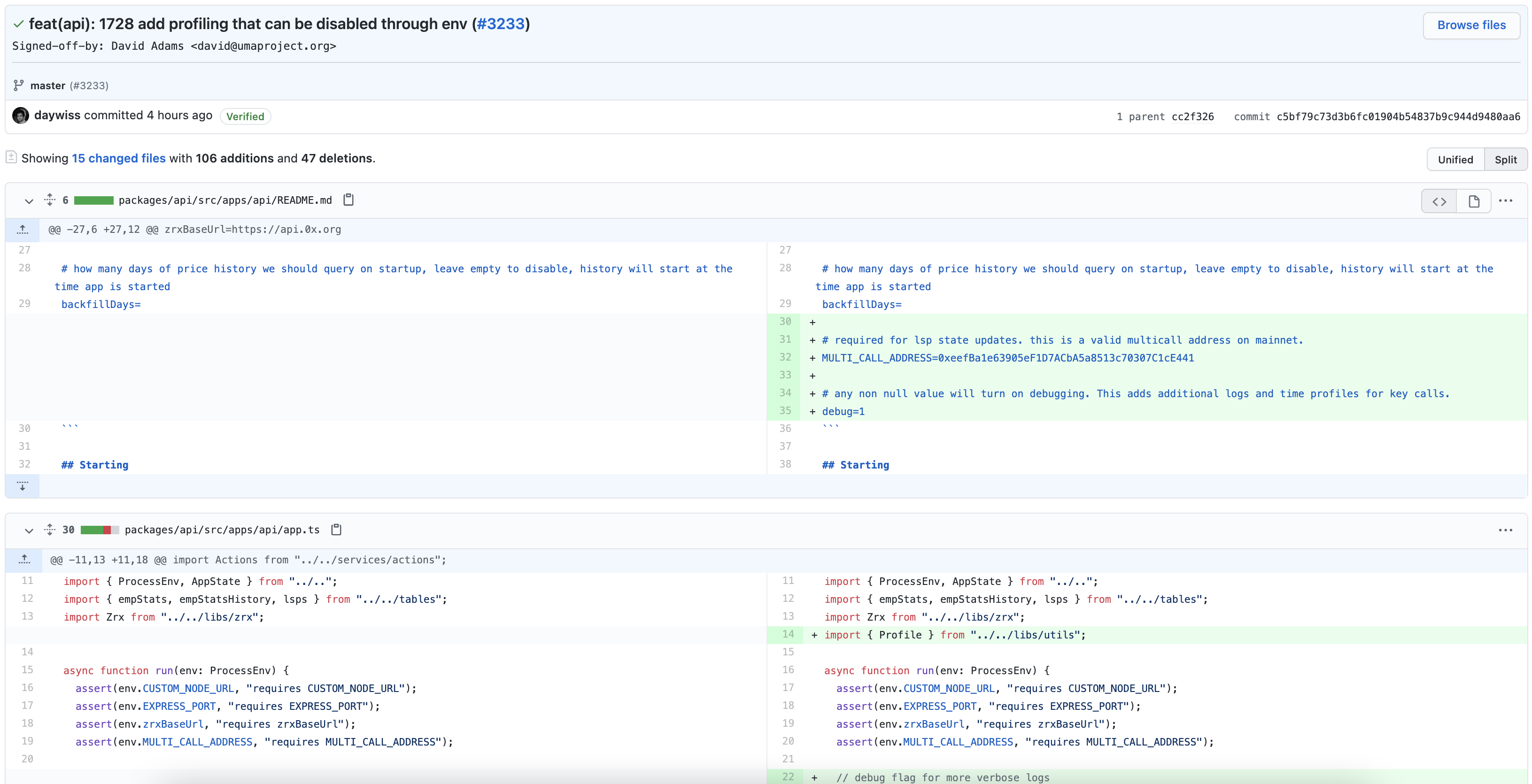Switch diff view to Split

[x=1505, y=159]
